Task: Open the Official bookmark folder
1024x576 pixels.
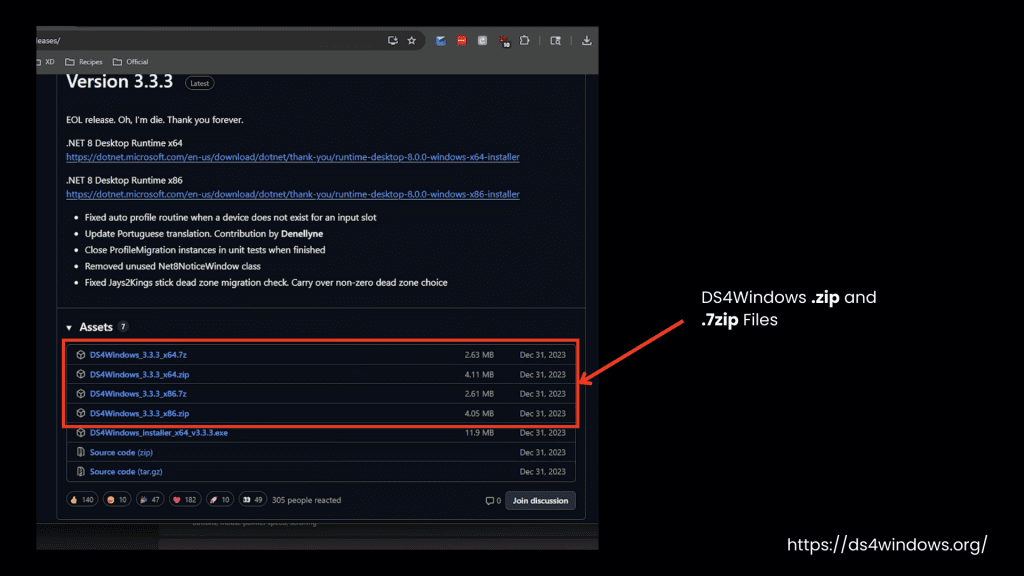Action: click(131, 62)
